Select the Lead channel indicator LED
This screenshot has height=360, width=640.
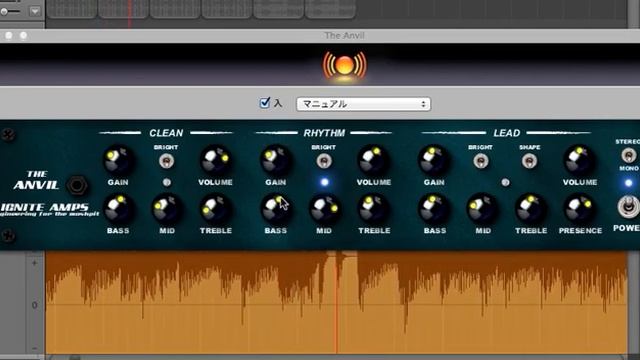click(x=505, y=182)
